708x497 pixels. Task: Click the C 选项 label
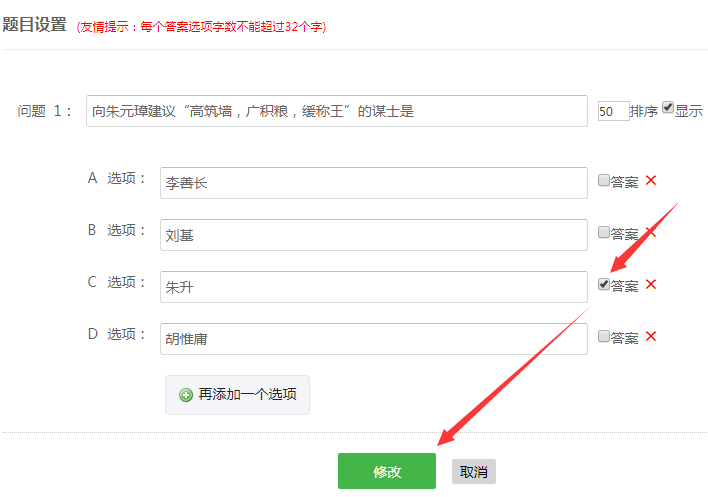pos(116,282)
